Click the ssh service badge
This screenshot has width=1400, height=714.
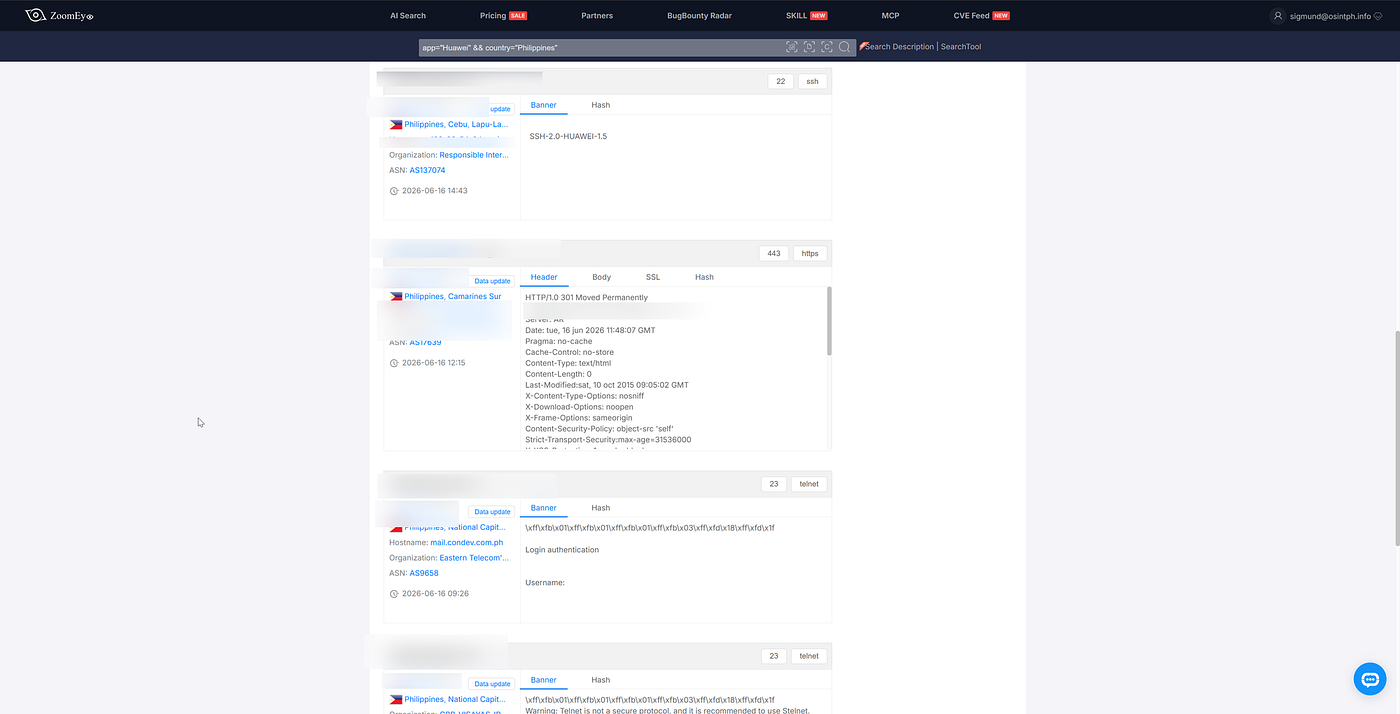tap(812, 82)
